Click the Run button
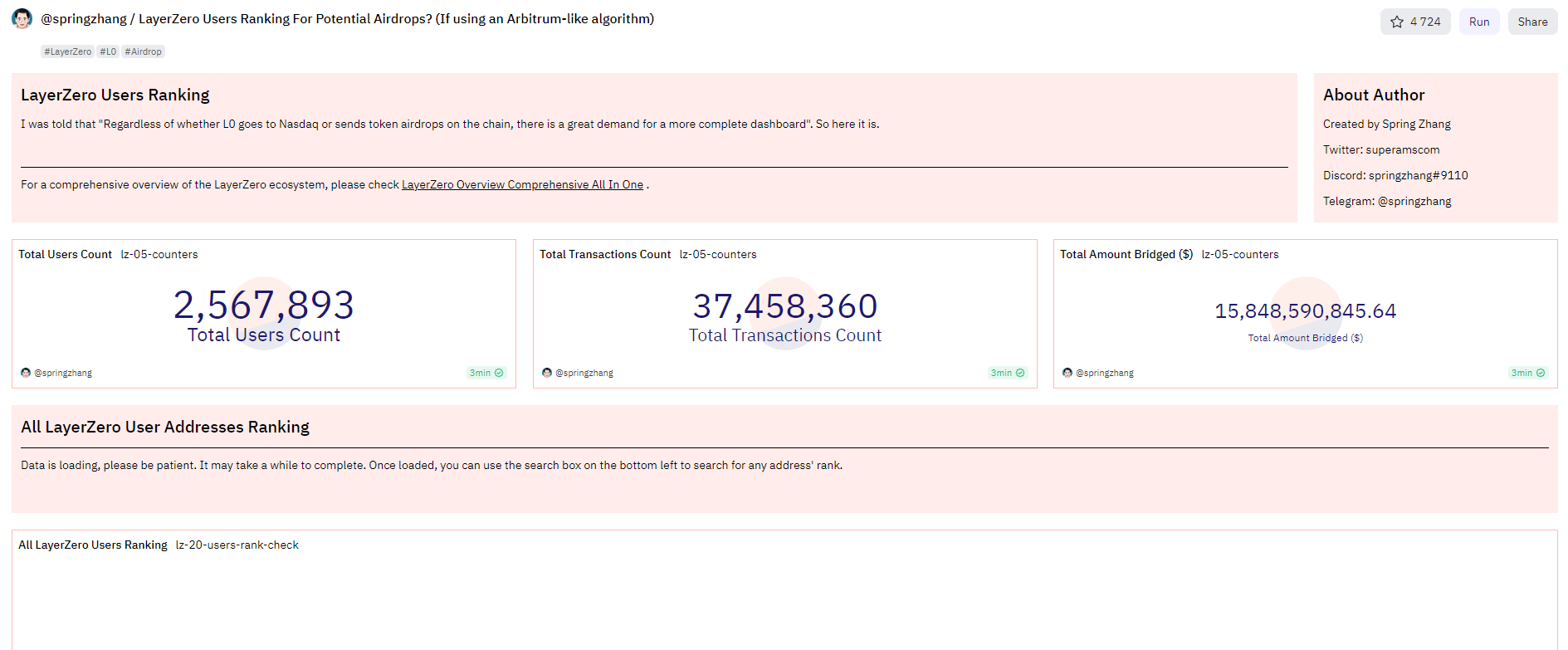 (x=1479, y=22)
